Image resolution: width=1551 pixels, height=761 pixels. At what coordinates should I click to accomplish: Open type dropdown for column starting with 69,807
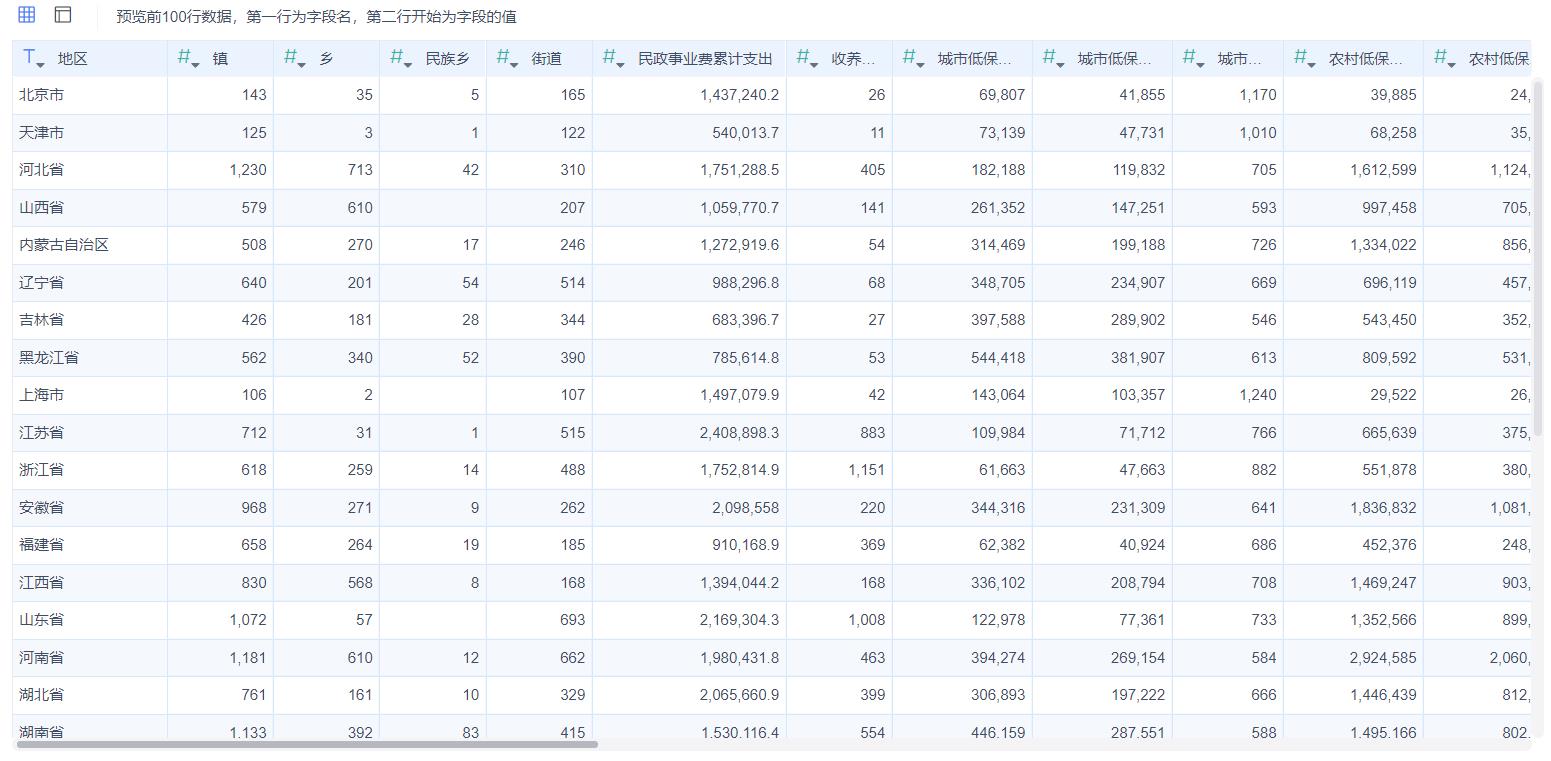[x=914, y=58]
